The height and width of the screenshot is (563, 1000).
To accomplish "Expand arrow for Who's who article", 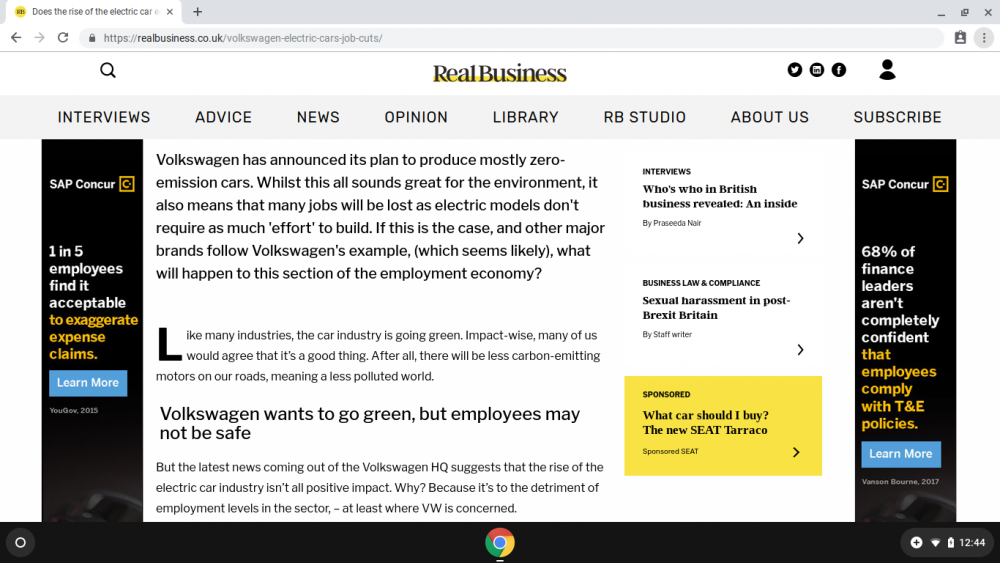I will click(x=800, y=238).
